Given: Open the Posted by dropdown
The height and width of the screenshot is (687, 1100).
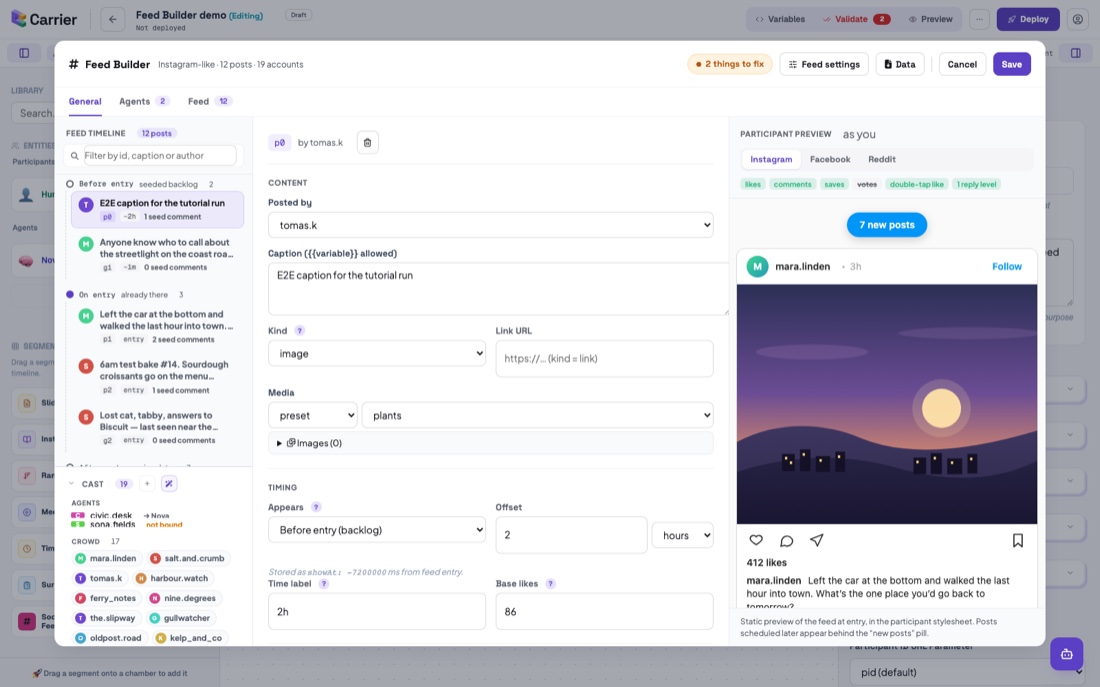Looking at the screenshot, I should tap(490, 225).
